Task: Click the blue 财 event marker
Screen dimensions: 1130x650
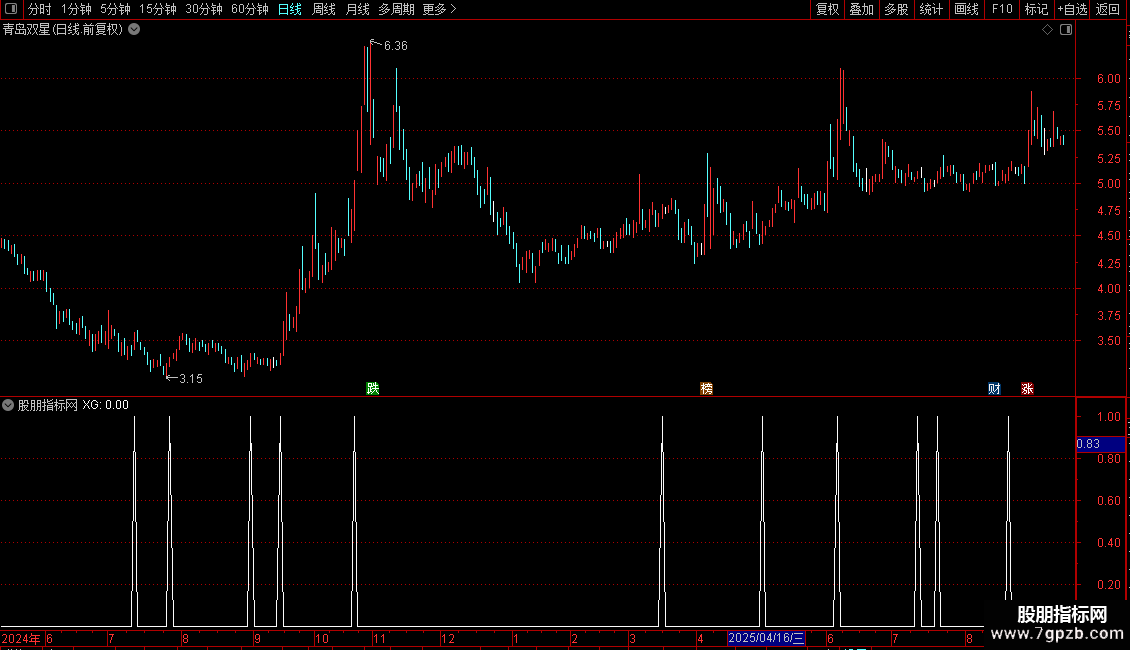Action: 995,388
